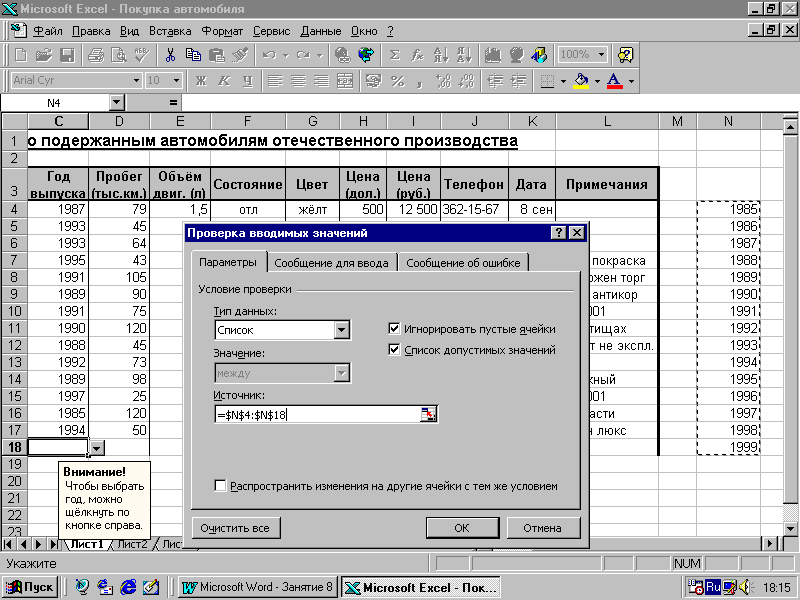Viewport: 800px width, 600px height.
Task: Click the Sort Ascending icon
Action: pos(441,55)
